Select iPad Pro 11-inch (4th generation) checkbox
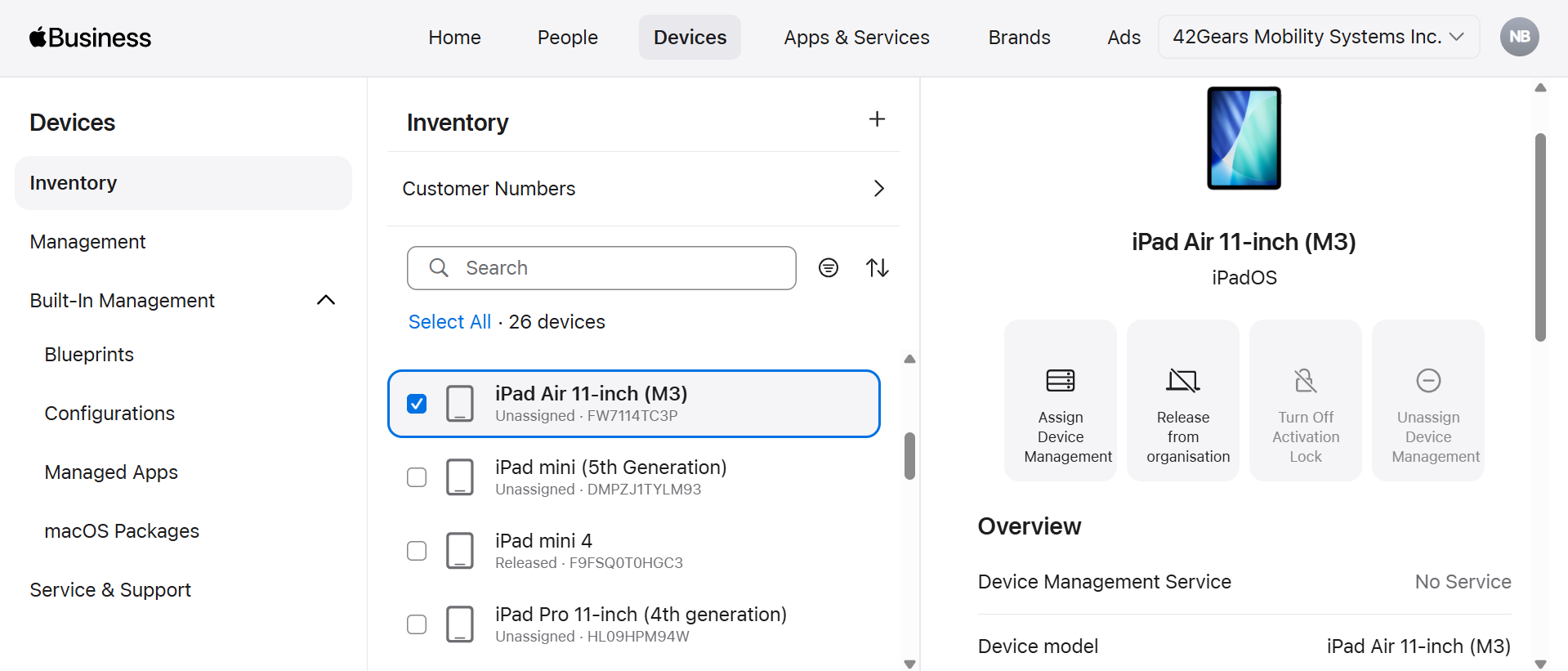1568x671 pixels. (417, 624)
